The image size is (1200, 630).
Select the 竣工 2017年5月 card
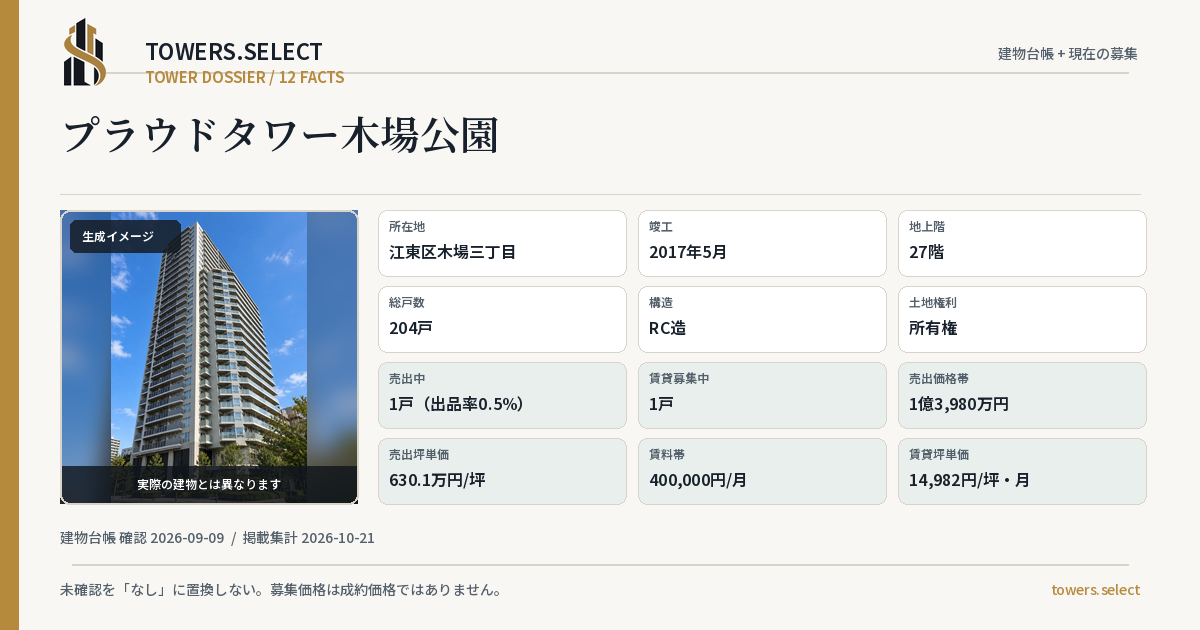(x=762, y=243)
